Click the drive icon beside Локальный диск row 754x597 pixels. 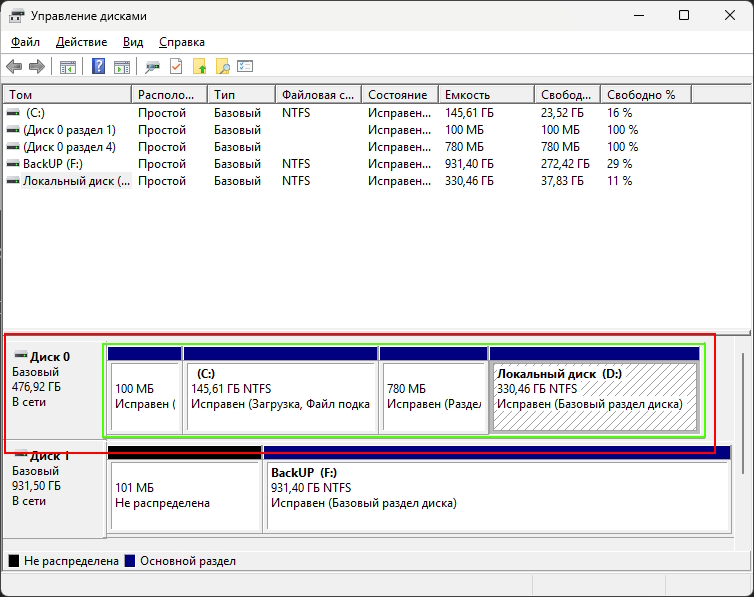(13, 181)
